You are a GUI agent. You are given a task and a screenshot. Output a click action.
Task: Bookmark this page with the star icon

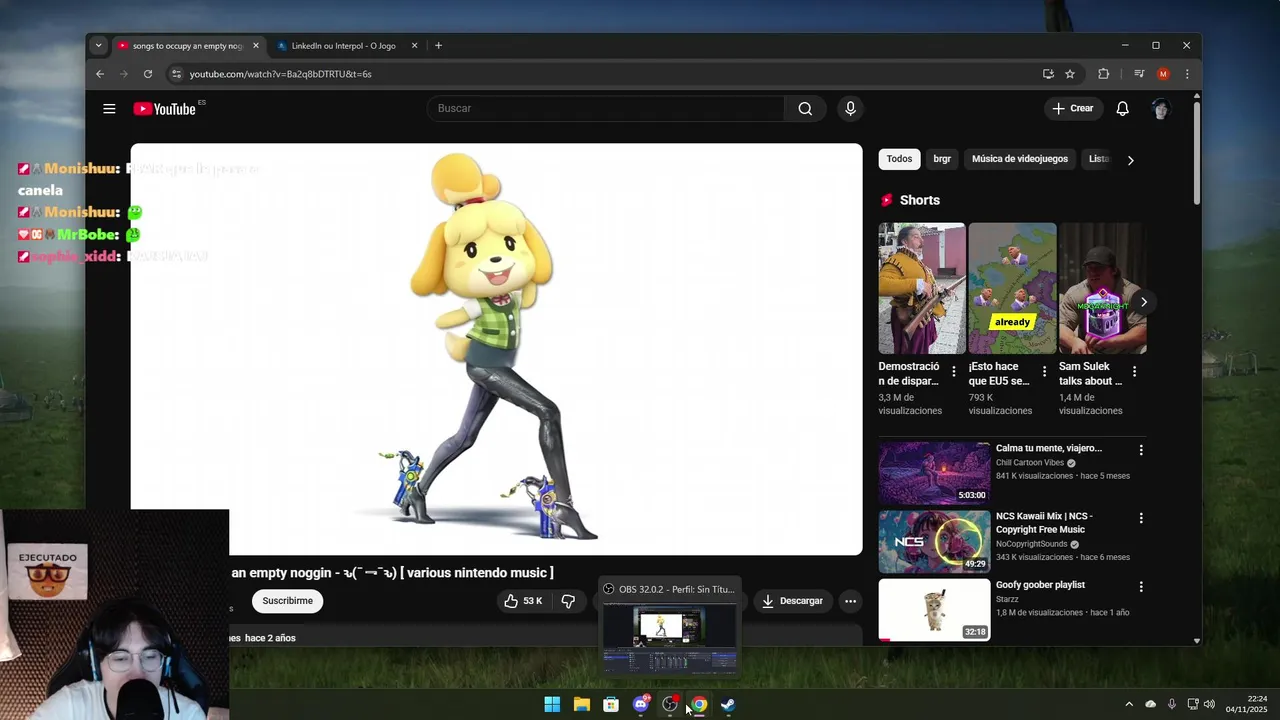1070,74
